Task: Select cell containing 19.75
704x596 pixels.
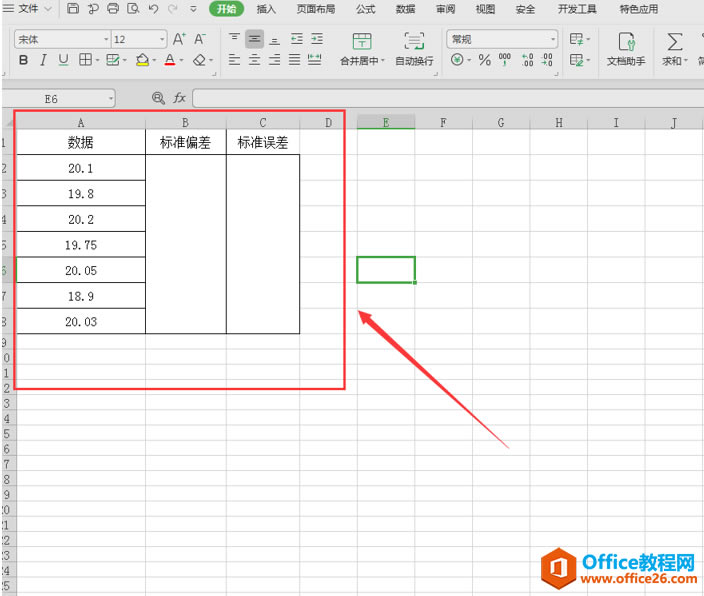Action: [x=81, y=245]
